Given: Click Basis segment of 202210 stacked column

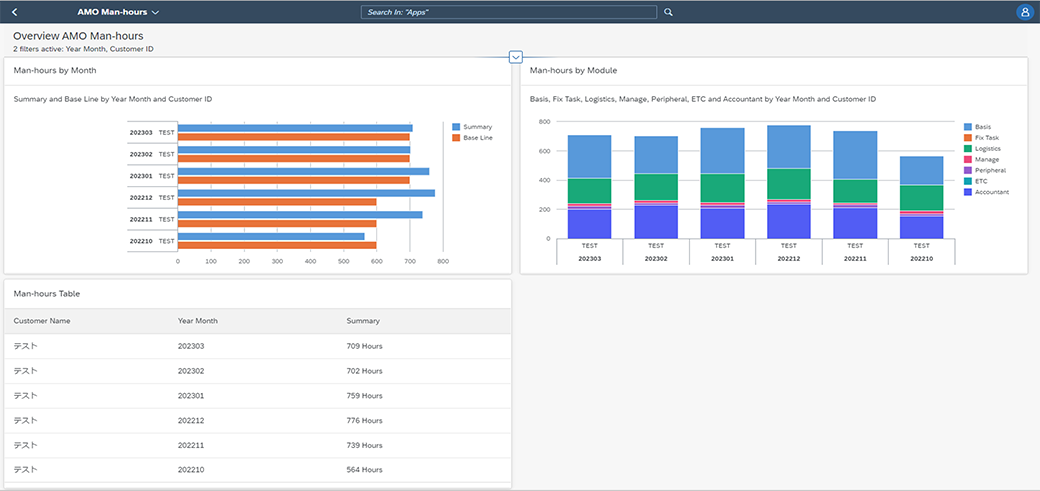Looking at the screenshot, I should click(x=921, y=171).
